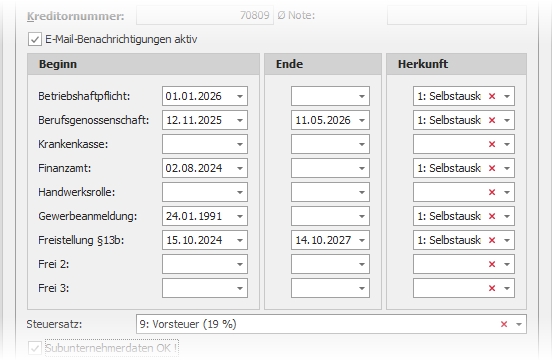This screenshot has width=552, height=361.
Task: Click red X in Frei 3 Herkunft field
Action: tap(492, 288)
